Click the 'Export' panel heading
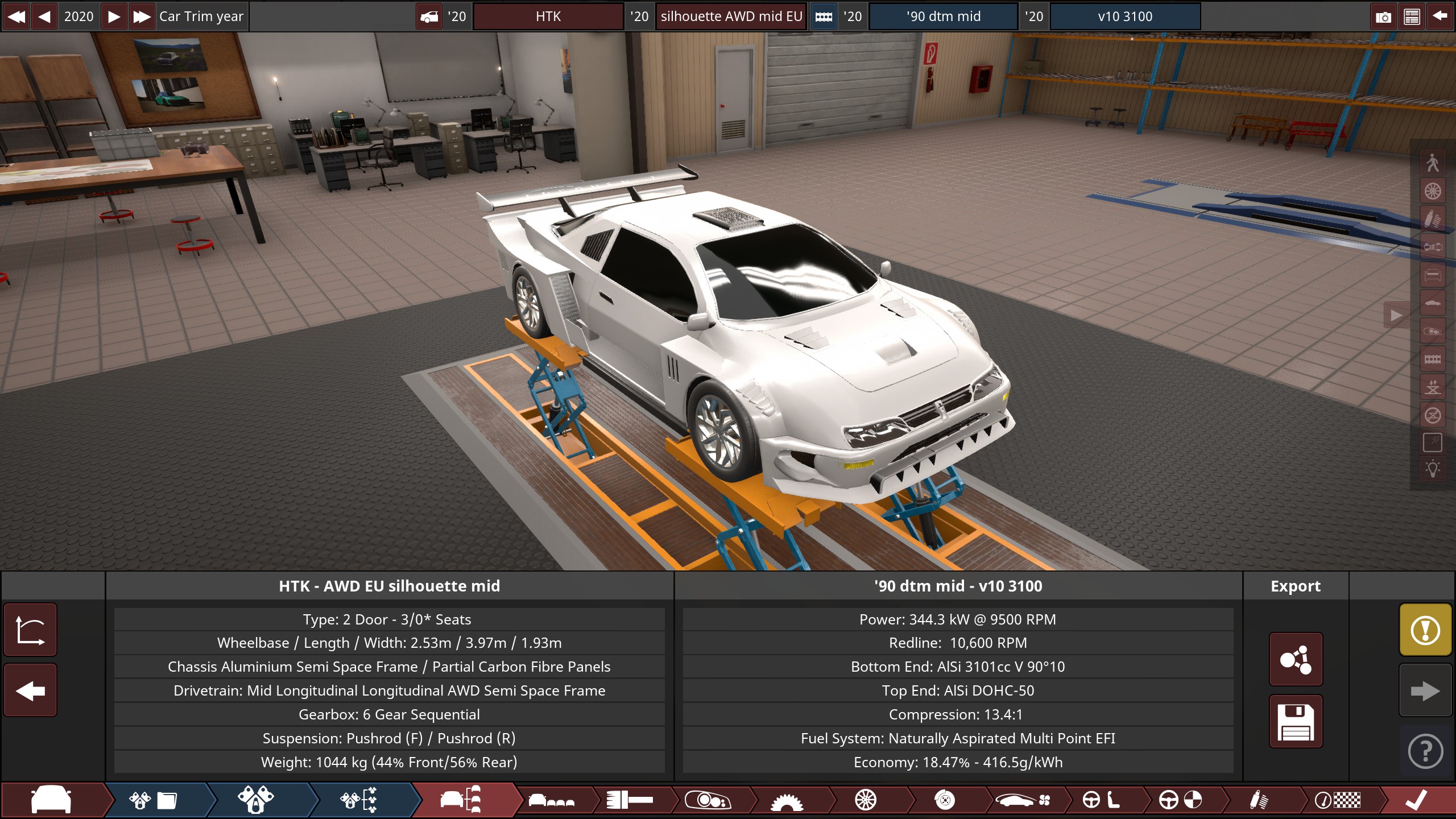Screen dimensions: 1456x819 point(1296,586)
